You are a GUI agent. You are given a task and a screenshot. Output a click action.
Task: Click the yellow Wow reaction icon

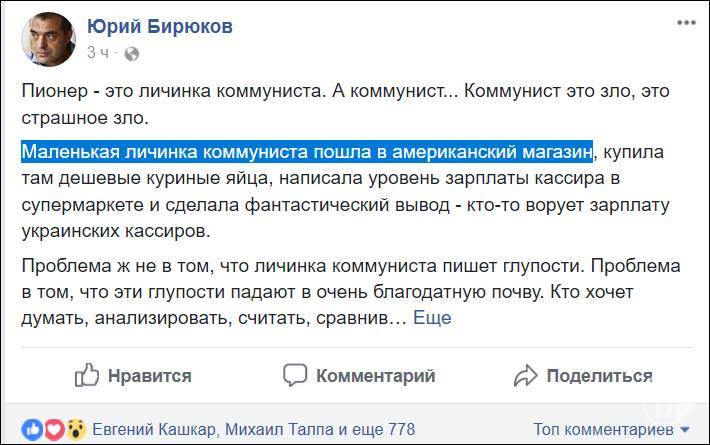(74, 429)
